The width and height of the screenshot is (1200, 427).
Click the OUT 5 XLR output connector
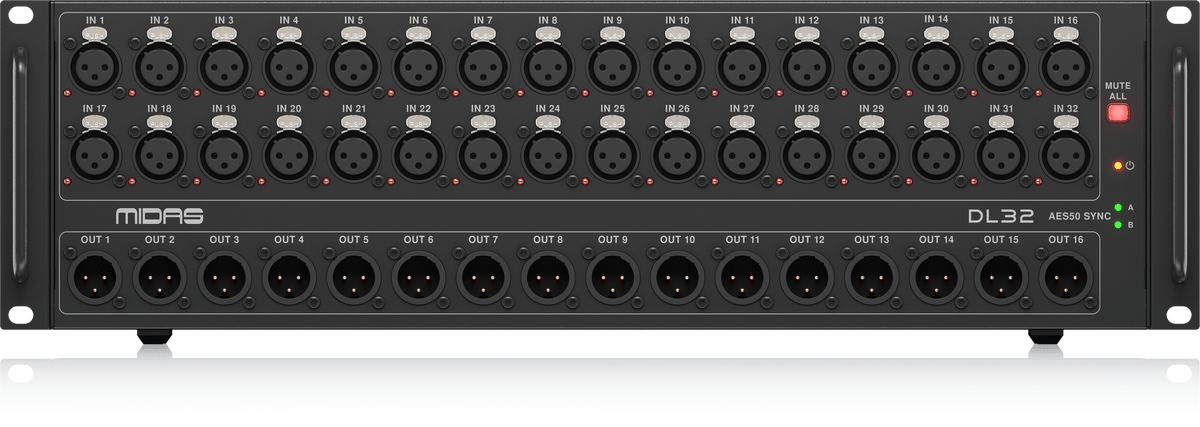pos(354,278)
